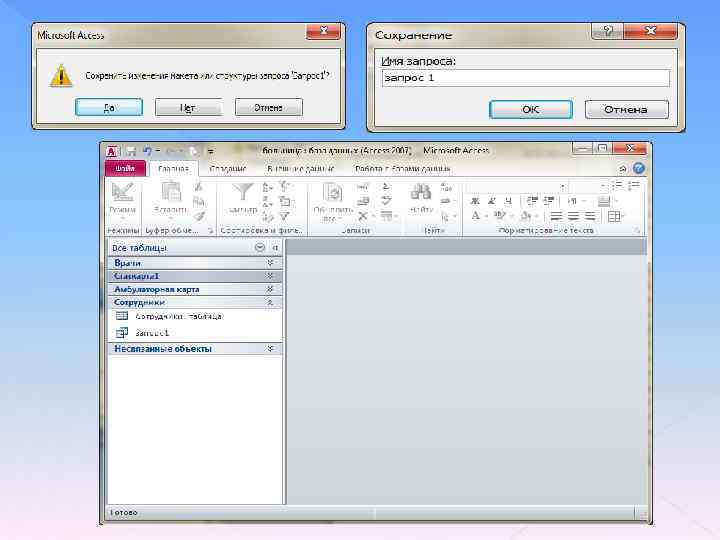Click the align right icon
Screen dimensions: 720x540
590,216
